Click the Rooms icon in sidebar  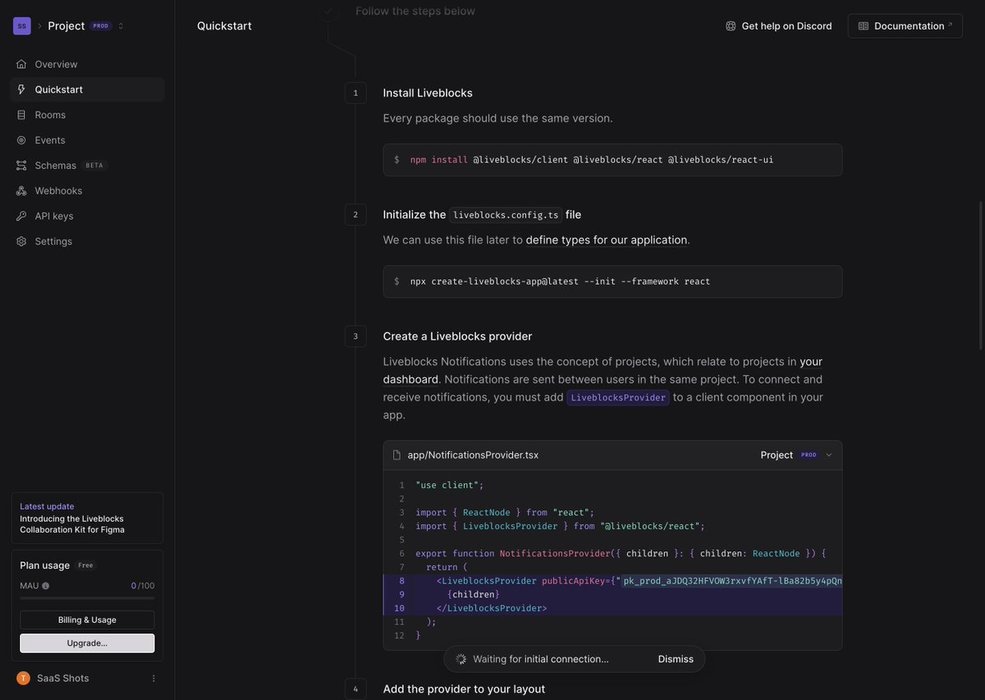tap(21, 115)
